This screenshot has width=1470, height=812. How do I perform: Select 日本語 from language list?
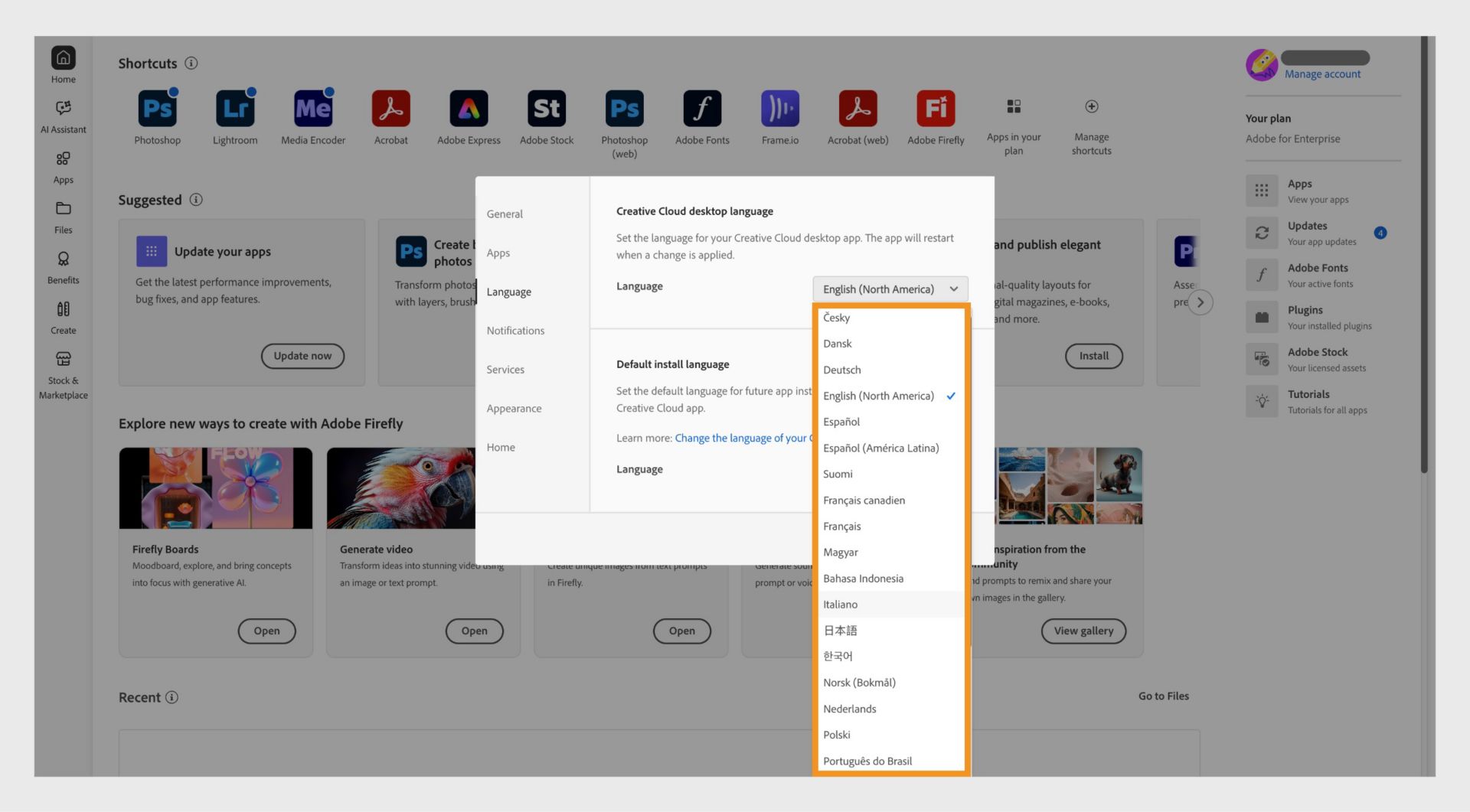coord(890,631)
